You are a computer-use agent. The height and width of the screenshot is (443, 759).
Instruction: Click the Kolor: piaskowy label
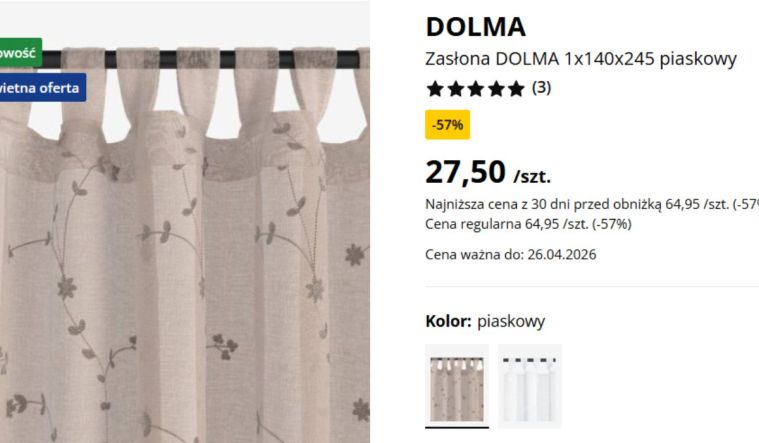(485, 321)
